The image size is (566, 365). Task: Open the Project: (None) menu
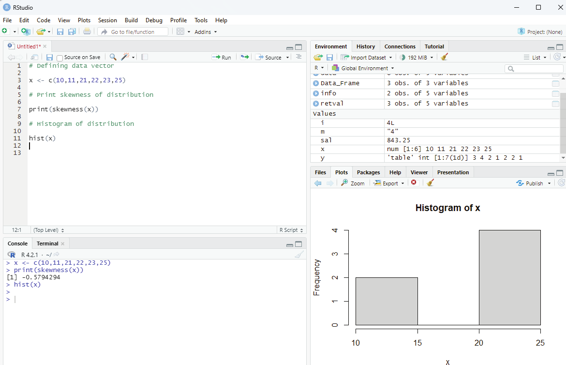pyautogui.click(x=540, y=32)
